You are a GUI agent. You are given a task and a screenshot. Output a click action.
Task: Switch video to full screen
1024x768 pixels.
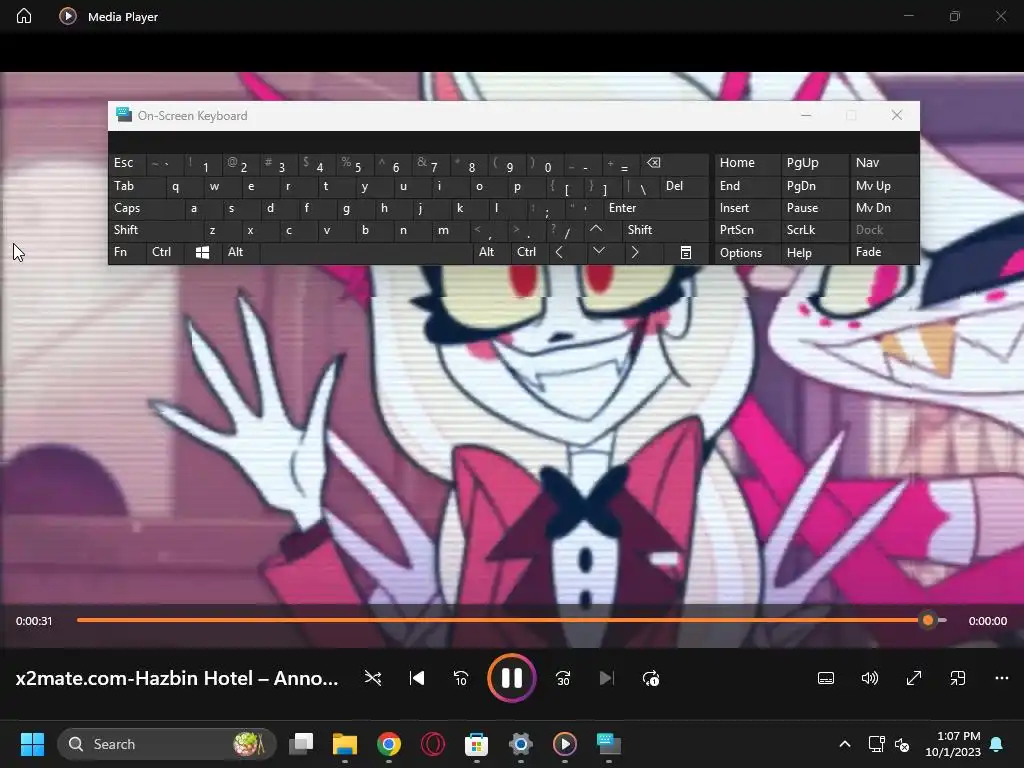[x=914, y=678]
